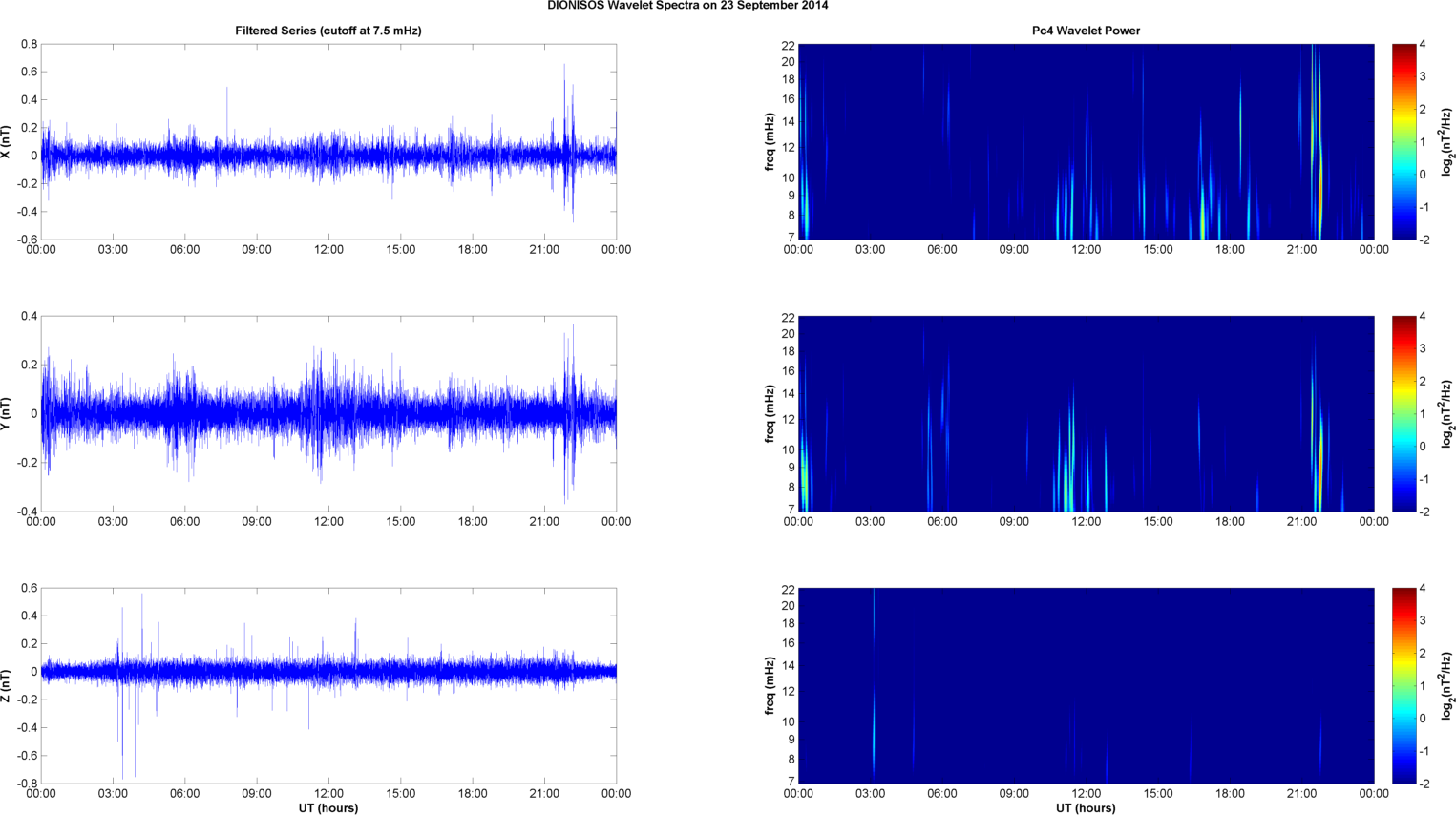Click the log2(nT²/Hz) label of middle colorbar
Screen dimensions: 1456x815
point(1447,414)
